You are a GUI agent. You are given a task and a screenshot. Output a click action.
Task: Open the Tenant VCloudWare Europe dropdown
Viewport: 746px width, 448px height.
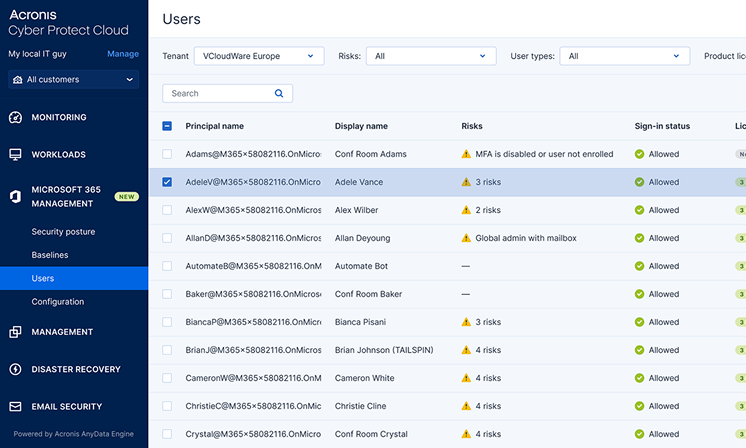coord(259,56)
